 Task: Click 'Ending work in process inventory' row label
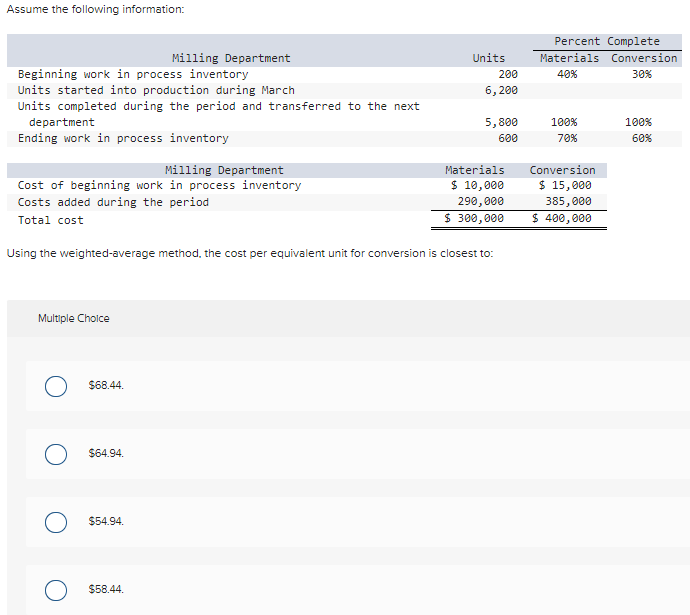click(123, 138)
